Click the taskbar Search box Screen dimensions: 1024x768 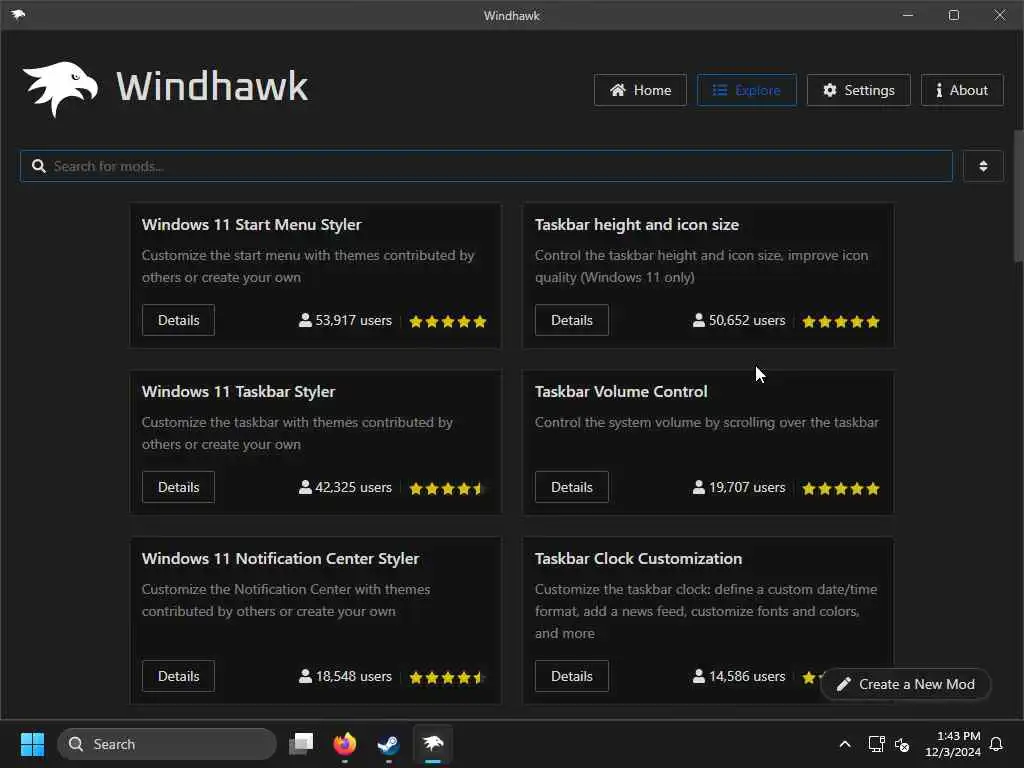coord(167,744)
